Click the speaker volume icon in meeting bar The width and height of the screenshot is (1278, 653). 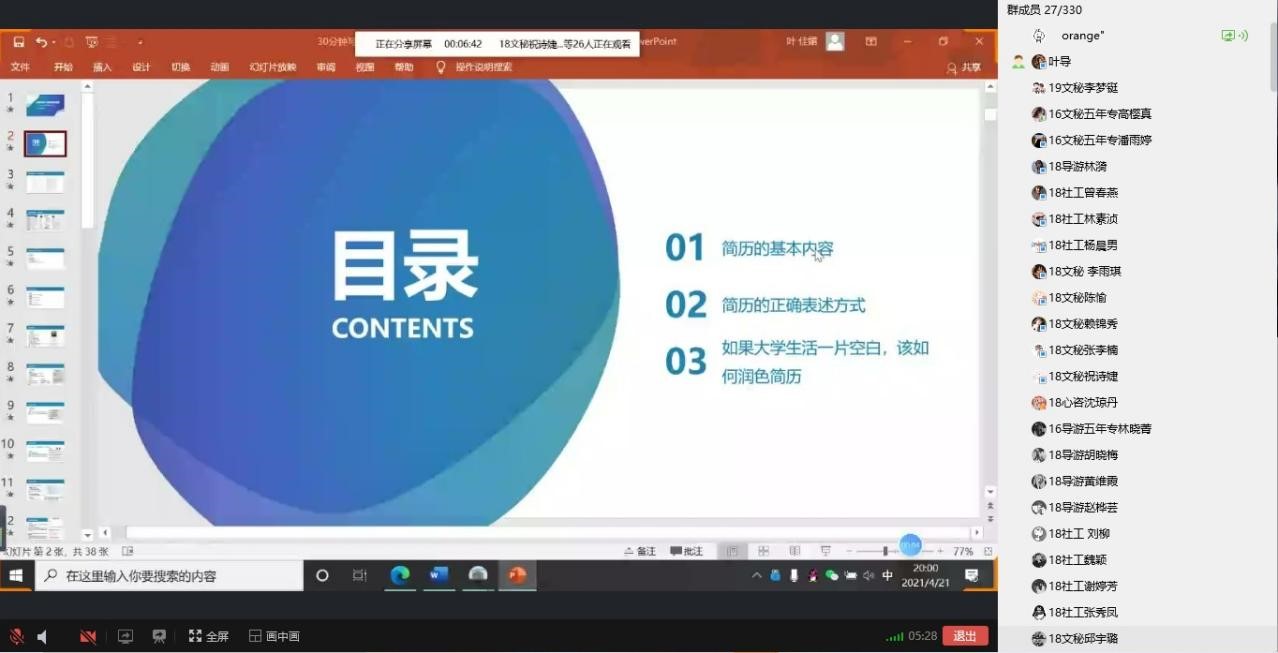(43, 636)
